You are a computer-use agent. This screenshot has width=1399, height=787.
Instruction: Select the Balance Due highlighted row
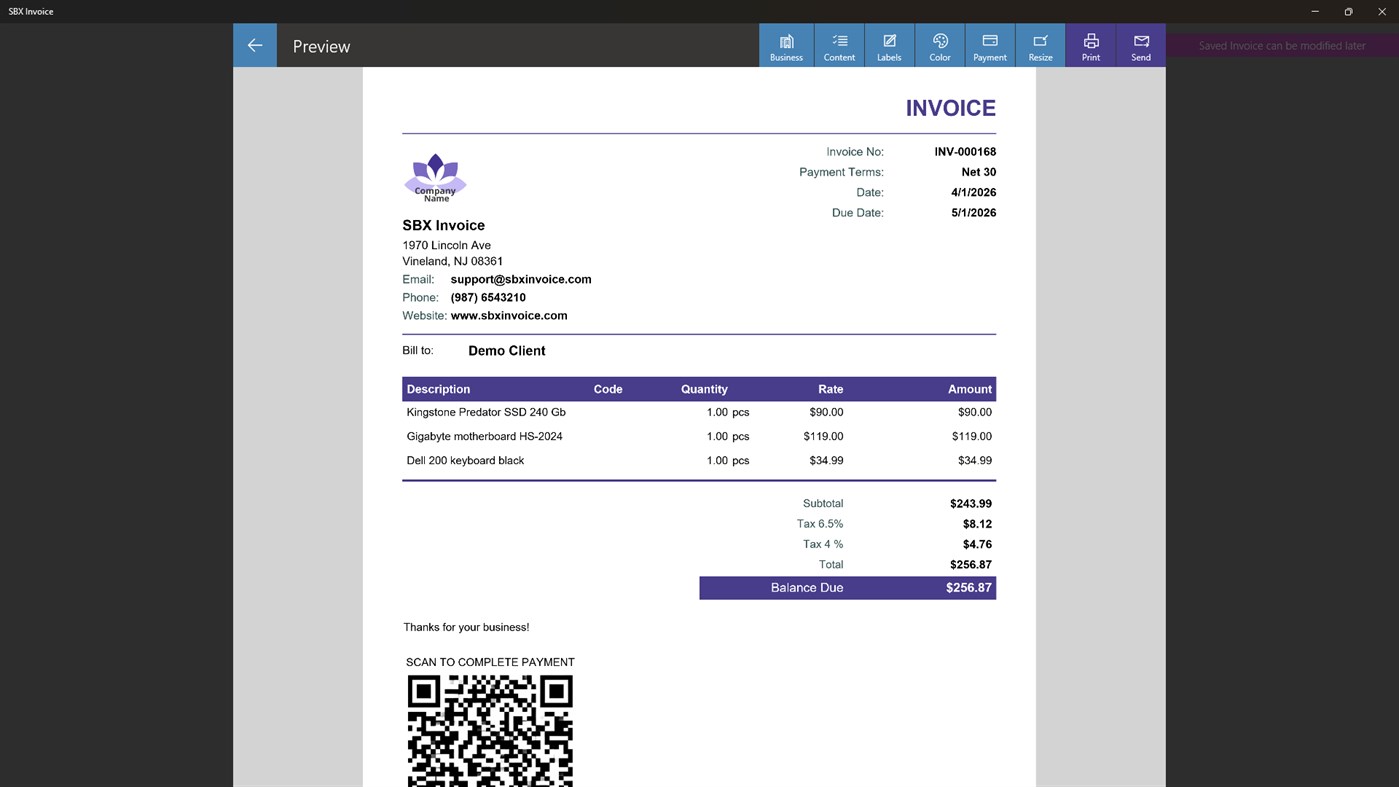click(x=846, y=587)
